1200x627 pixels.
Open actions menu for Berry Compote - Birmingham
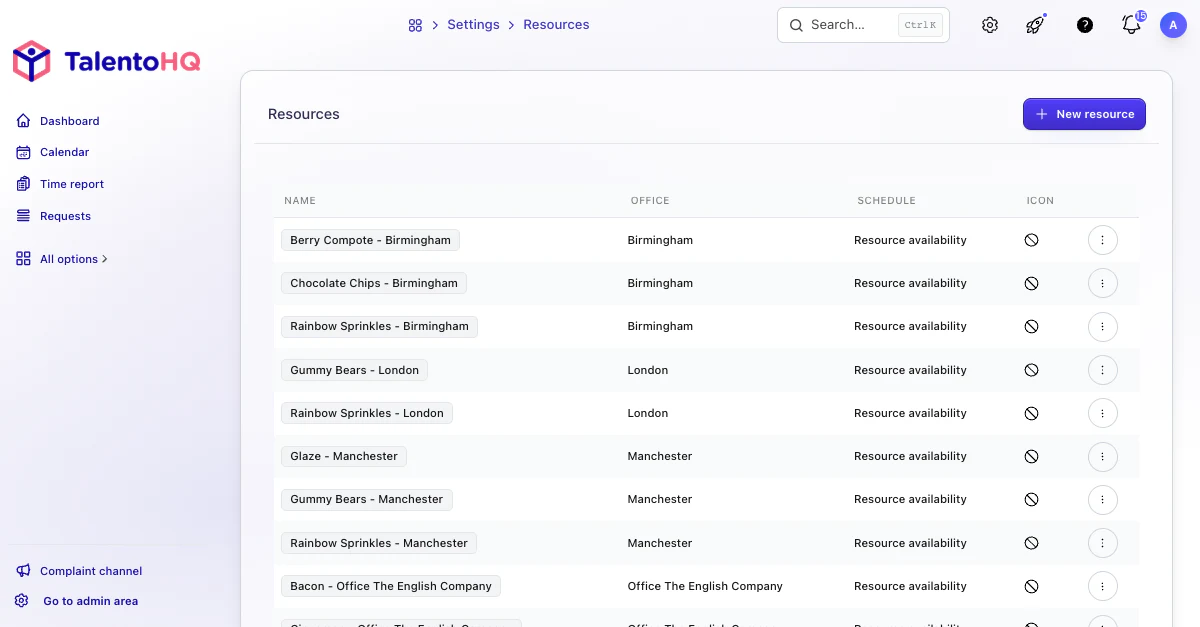click(1103, 240)
